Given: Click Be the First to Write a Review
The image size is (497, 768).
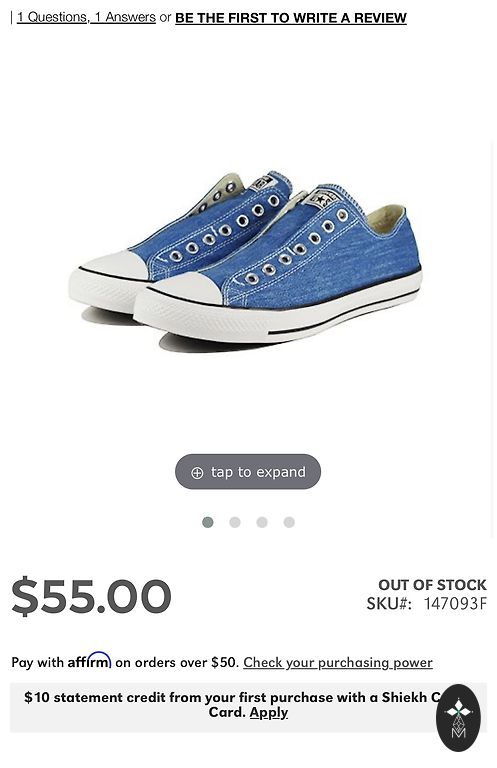Looking at the screenshot, I should pyautogui.click(x=291, y=18).
